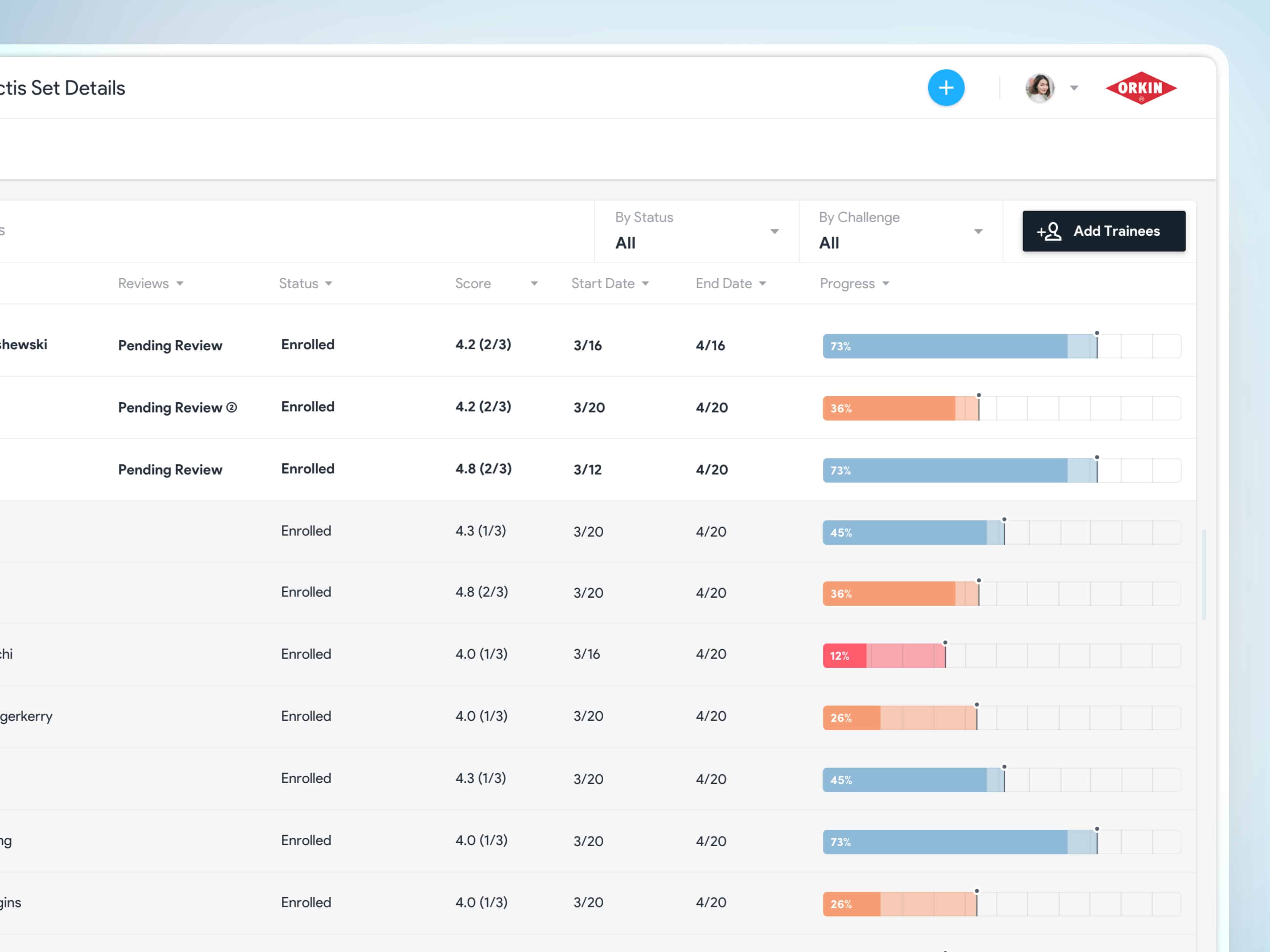
Task: Select the row with score 4.8 (2/3) starting 3/12
Action: tap(483, 469)
